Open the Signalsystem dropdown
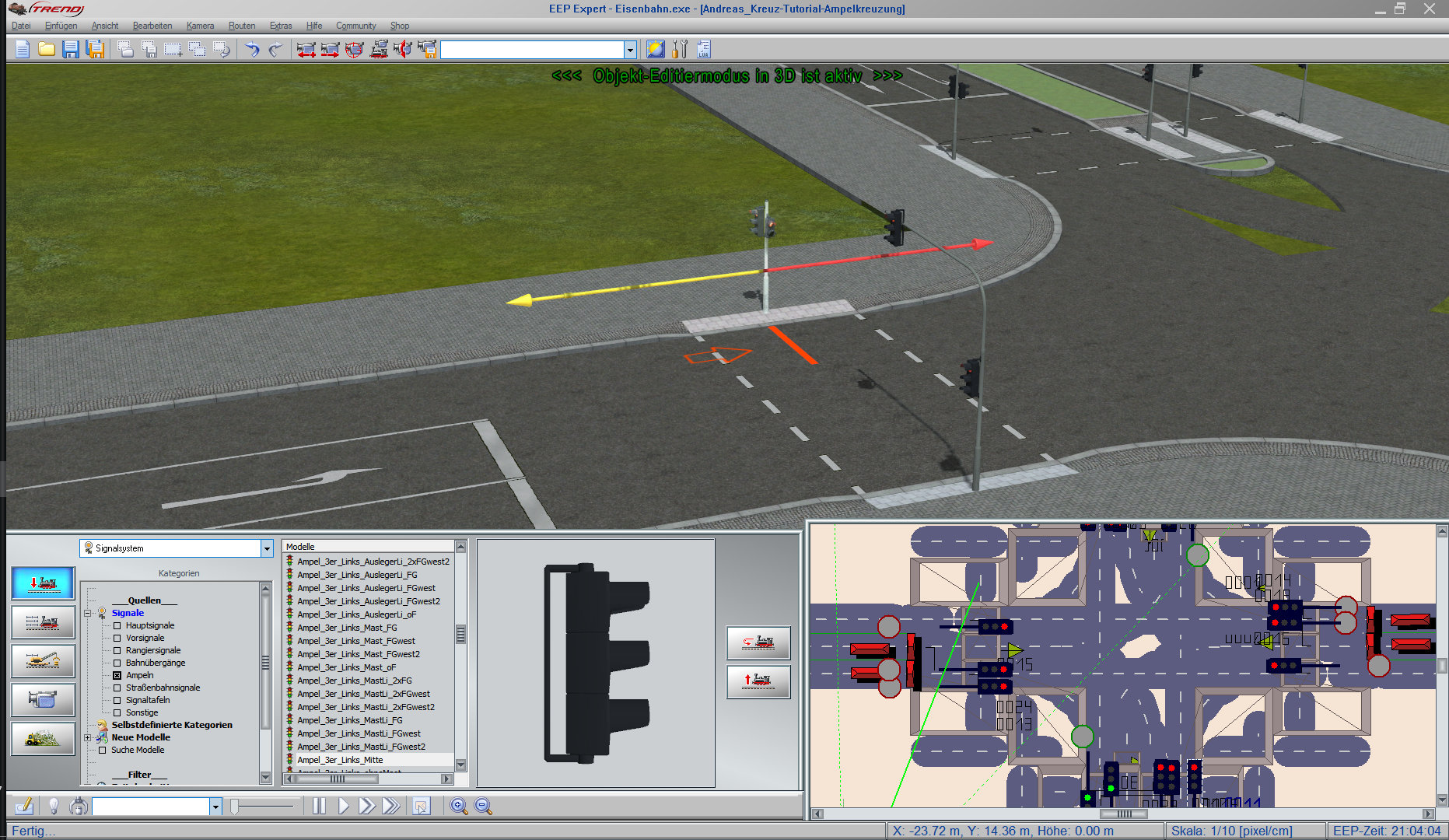 tap(267, 548)
